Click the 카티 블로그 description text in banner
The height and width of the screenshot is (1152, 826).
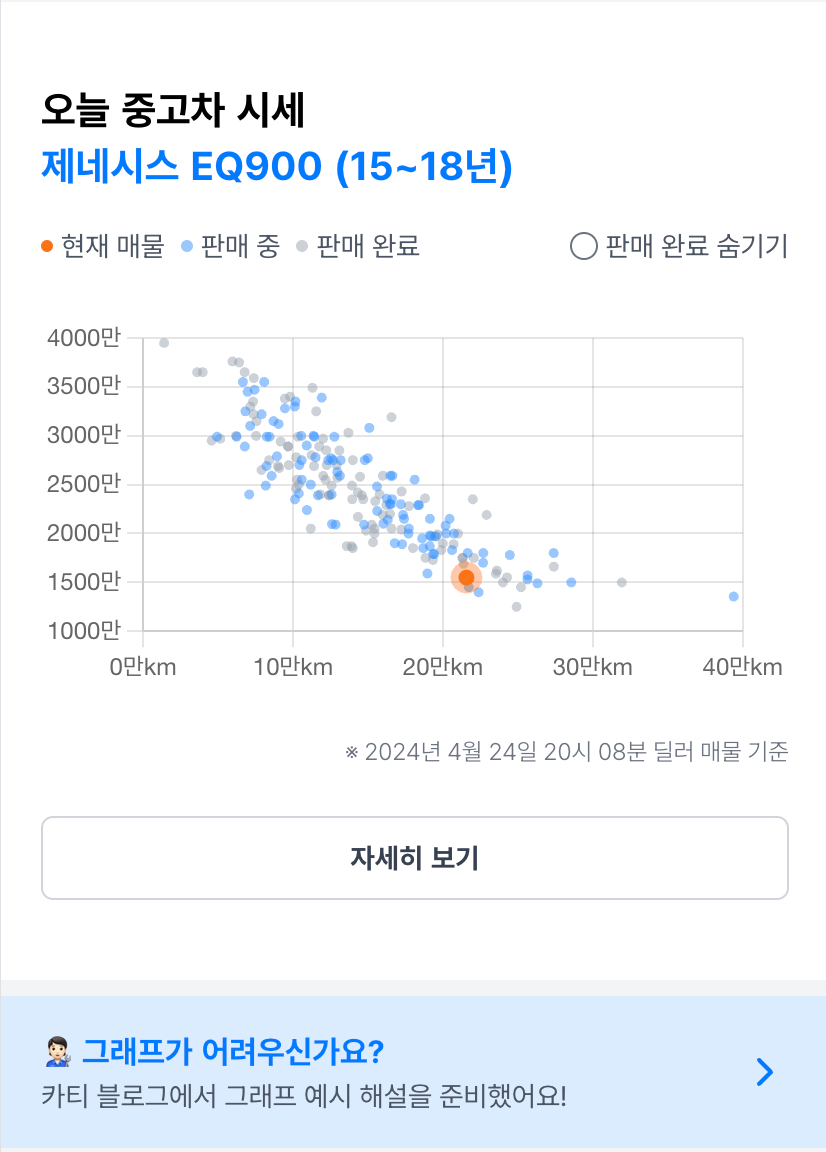pyautogui.click(x=304, y=1096)
